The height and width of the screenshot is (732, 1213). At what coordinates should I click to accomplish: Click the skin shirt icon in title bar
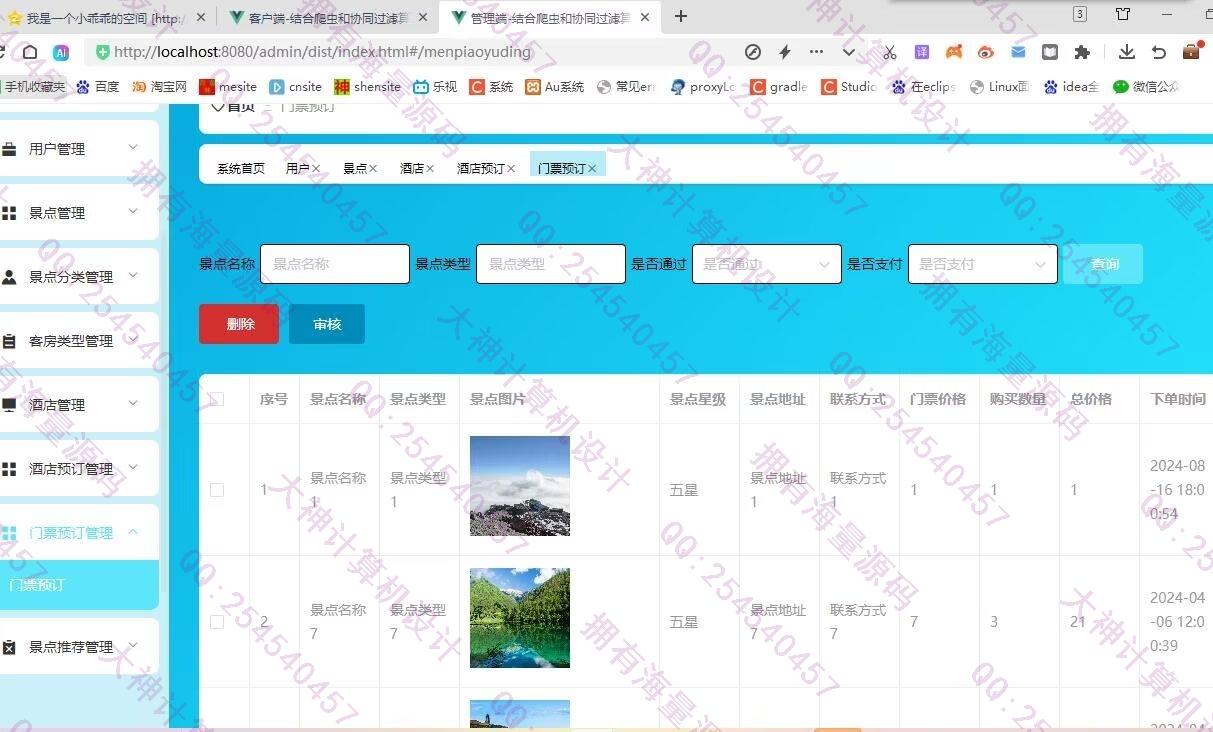click(x=1123, y=14)
